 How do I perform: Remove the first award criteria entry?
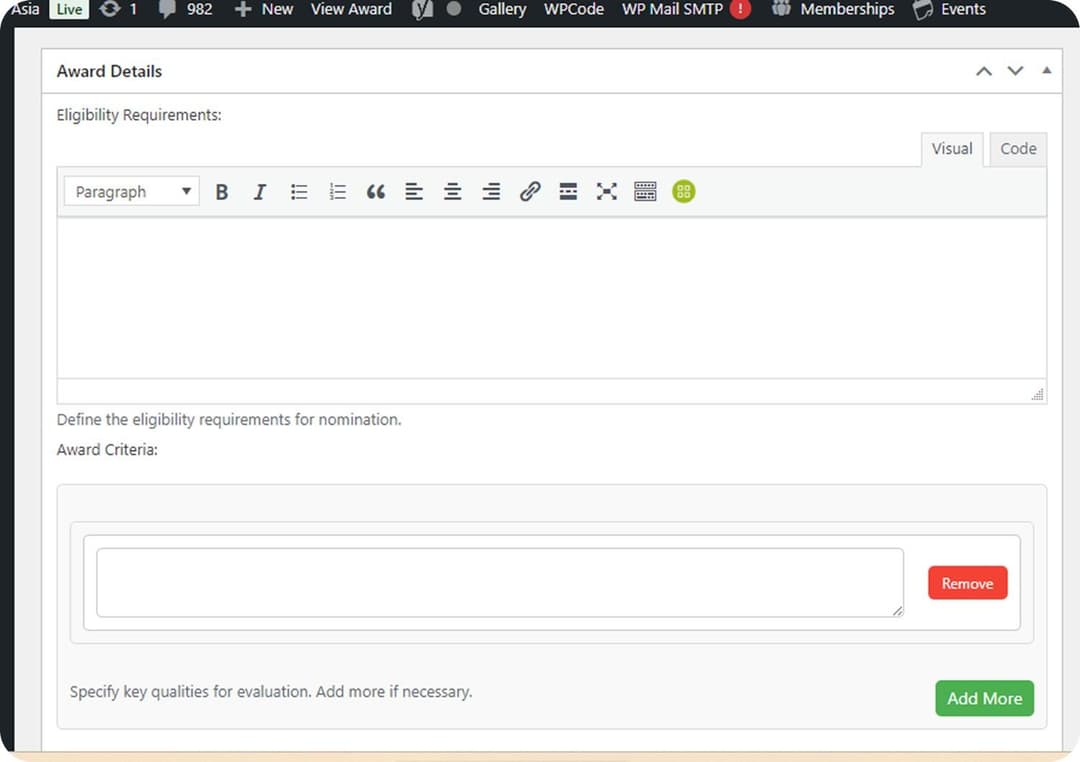point(967,582)
